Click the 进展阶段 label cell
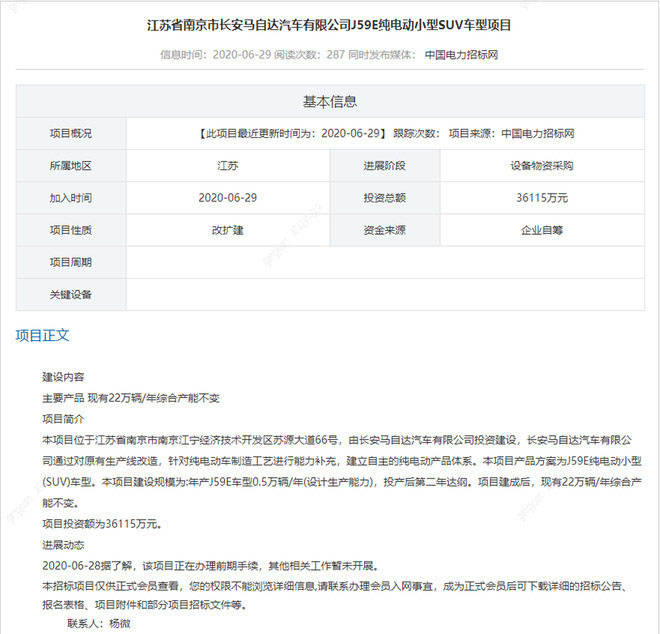Image resolution: width=660 pixels, height=634 pixels. click(x=385, y=166)
